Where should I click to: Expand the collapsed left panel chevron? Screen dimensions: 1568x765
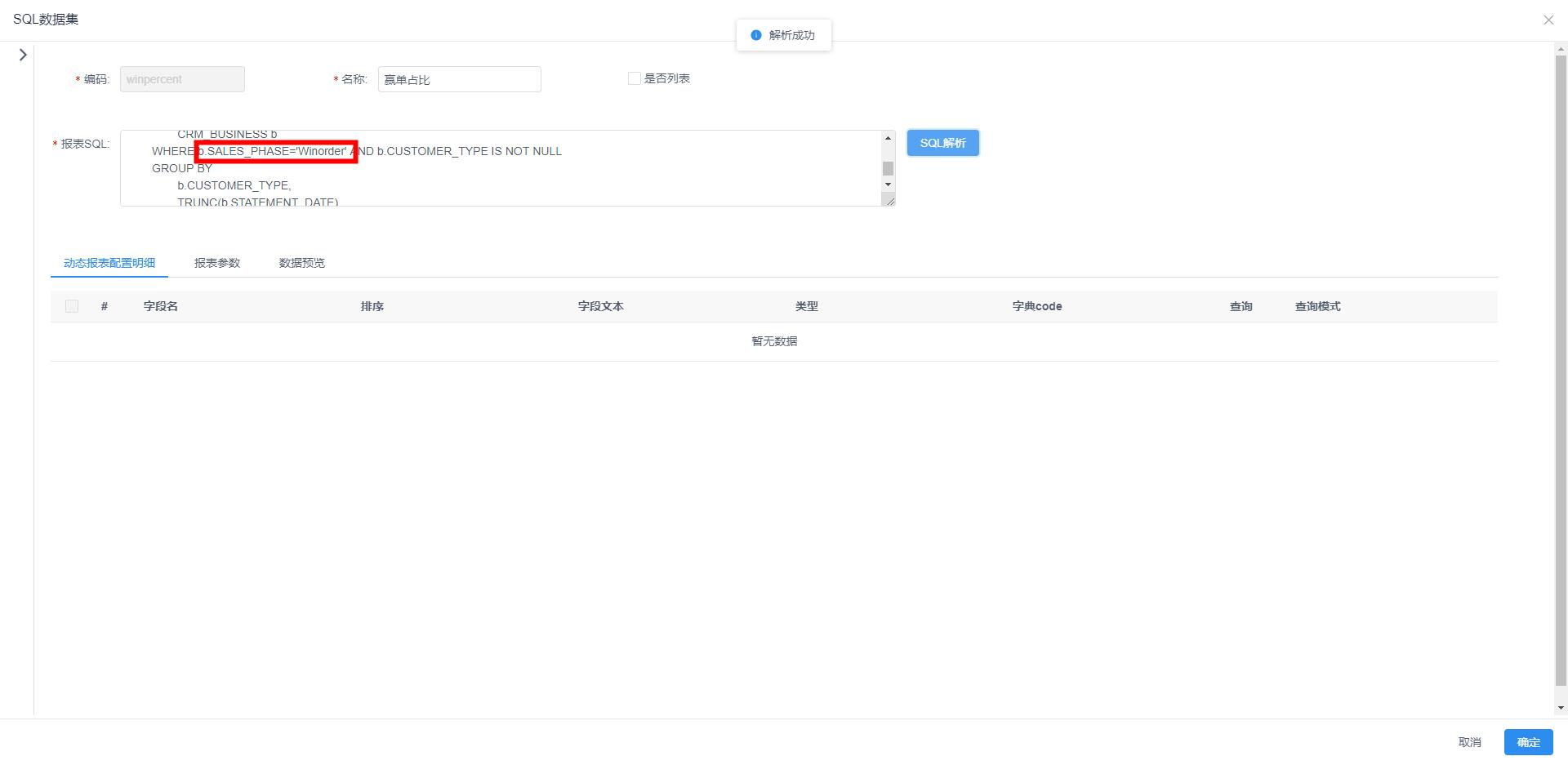point(22,55)
